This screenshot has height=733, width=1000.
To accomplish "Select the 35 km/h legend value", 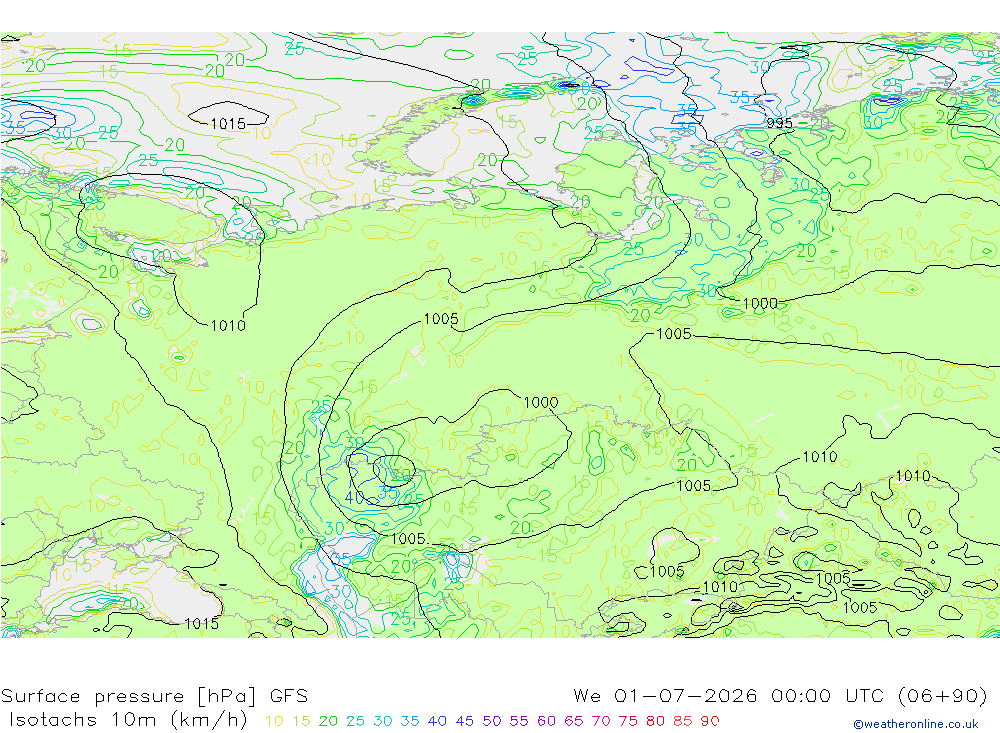I will 410,721.
